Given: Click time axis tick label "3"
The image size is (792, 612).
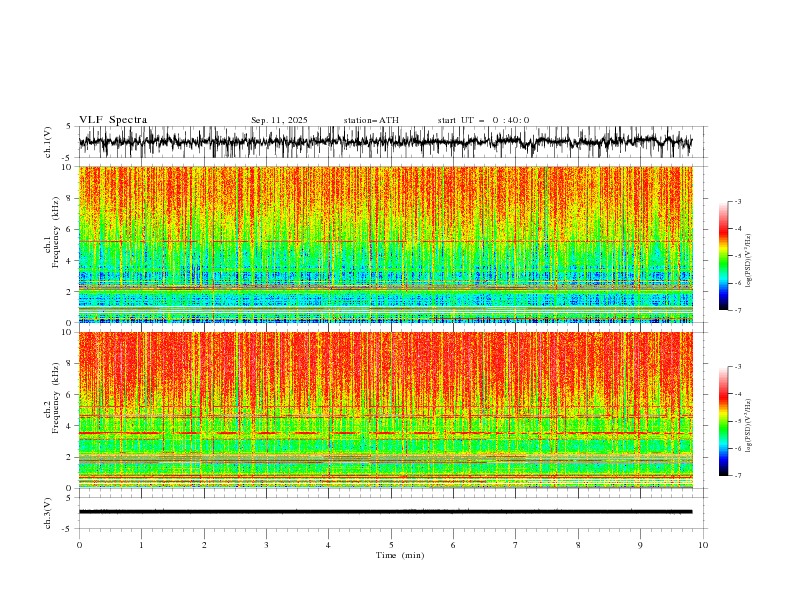Looking at the screenshot, I should 266,545.
